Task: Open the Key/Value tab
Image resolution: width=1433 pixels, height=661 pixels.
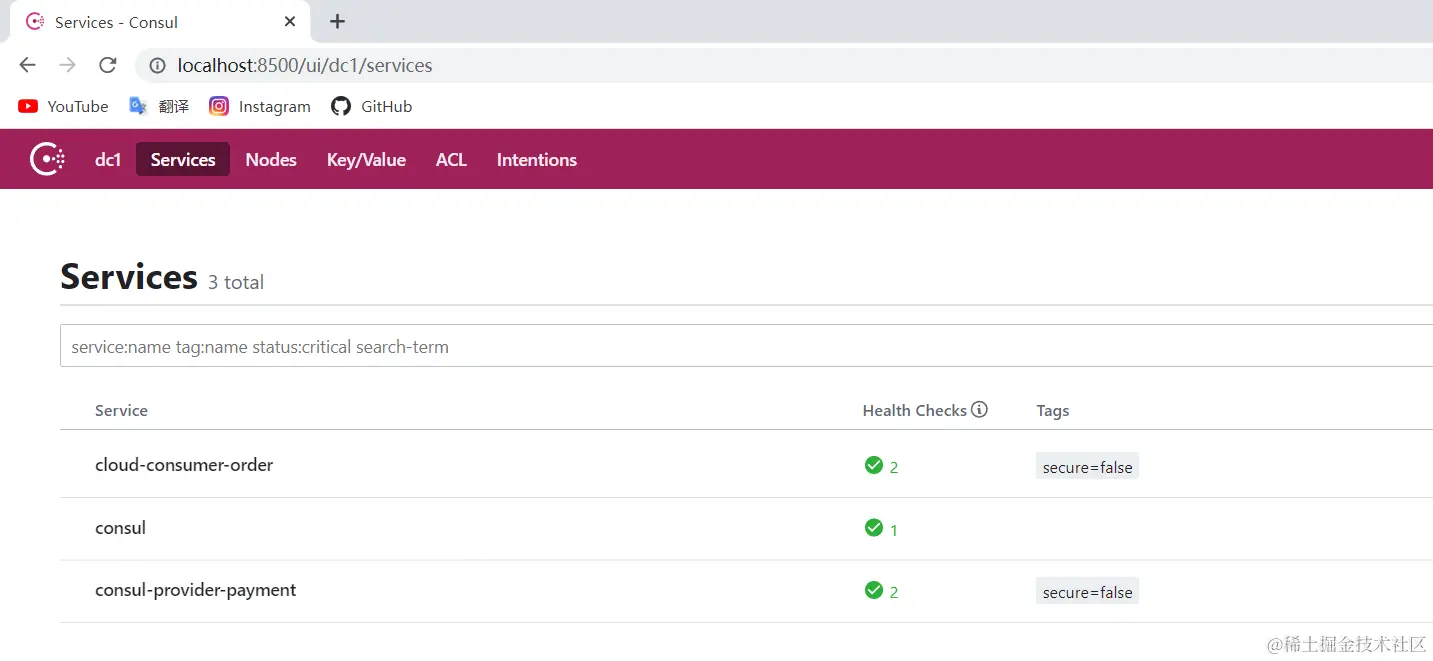Action: pyautogui.click(x=366, y=159)
